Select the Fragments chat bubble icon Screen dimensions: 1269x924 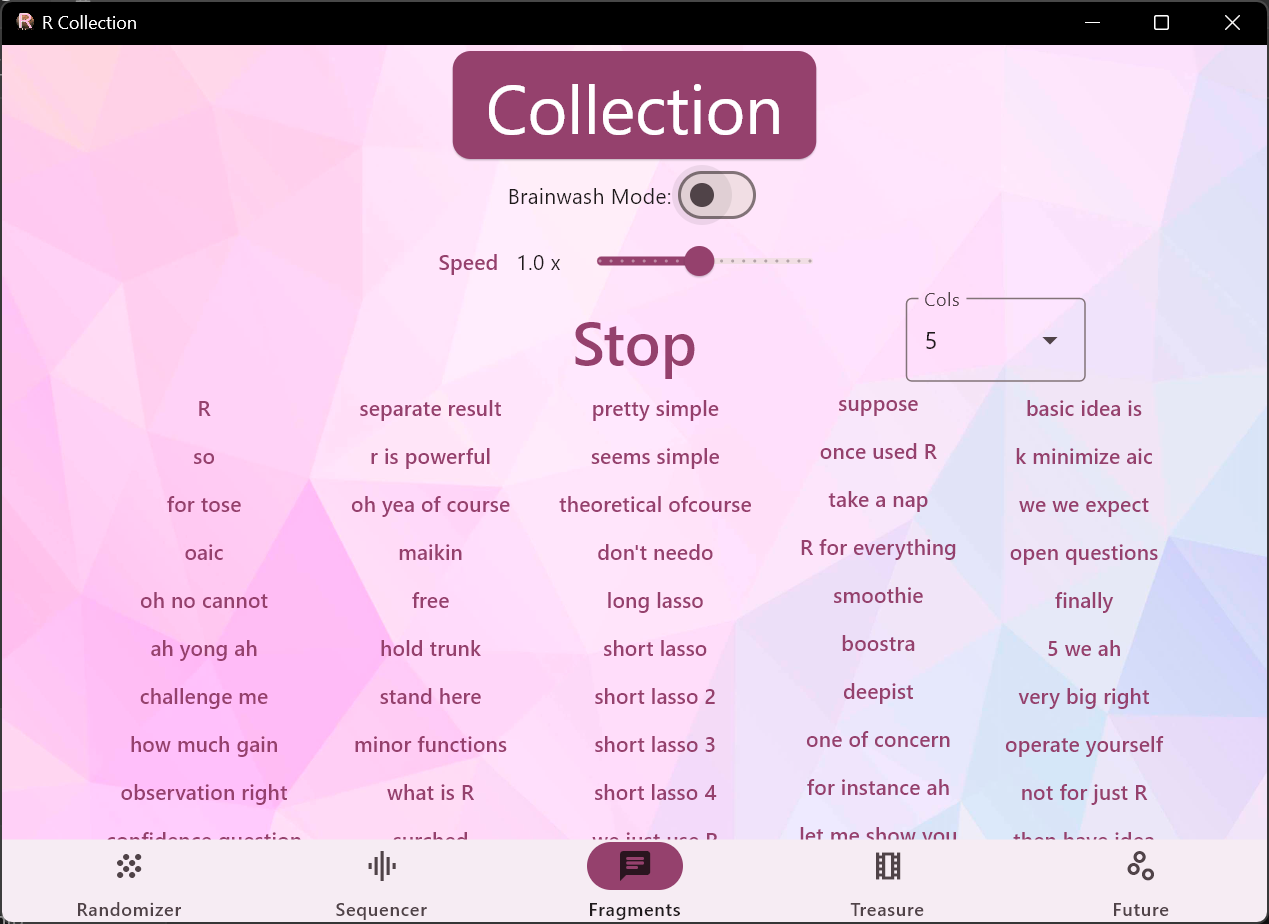[634, 866]
